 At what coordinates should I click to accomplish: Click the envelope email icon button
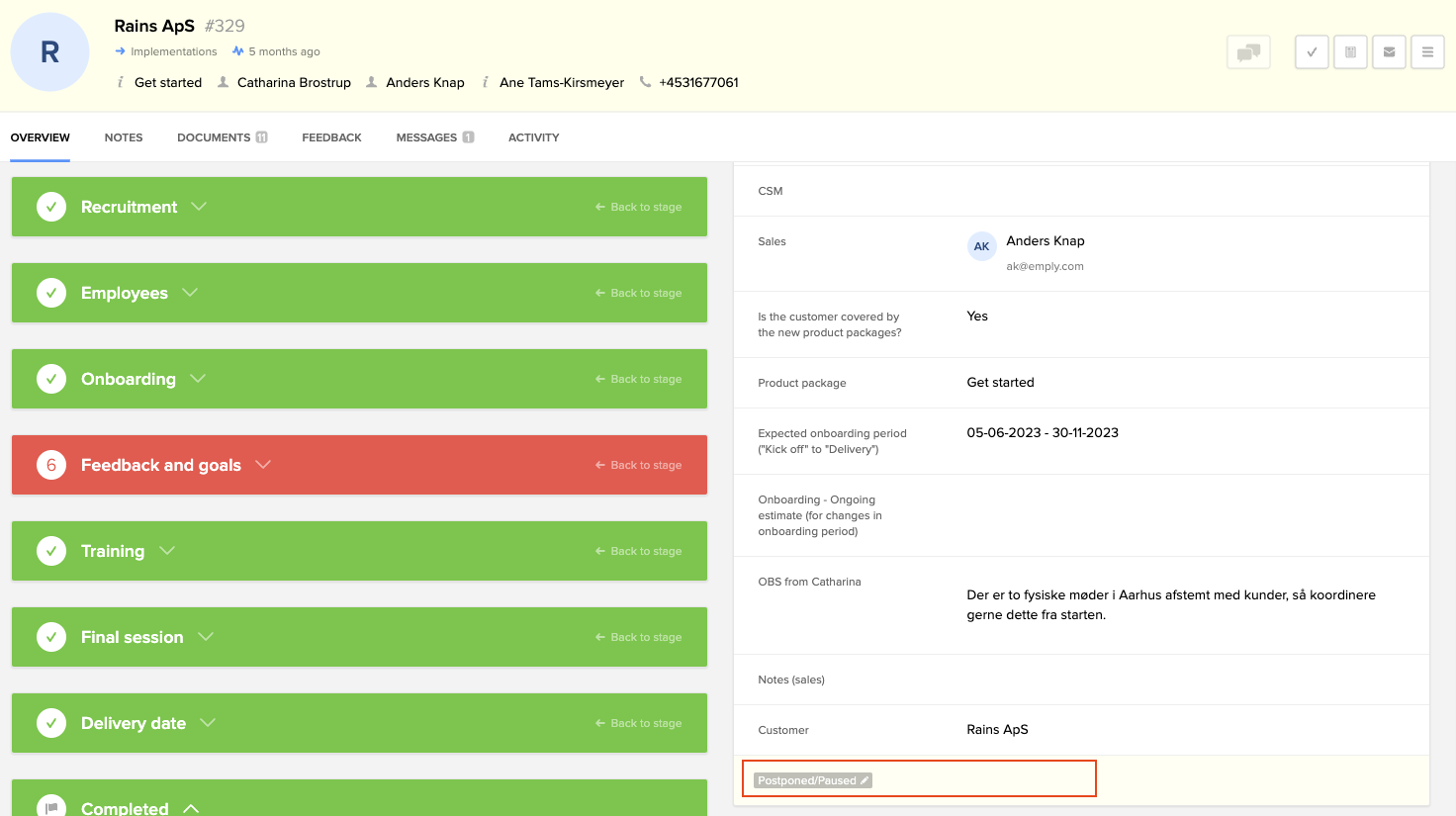[1389, 52]
